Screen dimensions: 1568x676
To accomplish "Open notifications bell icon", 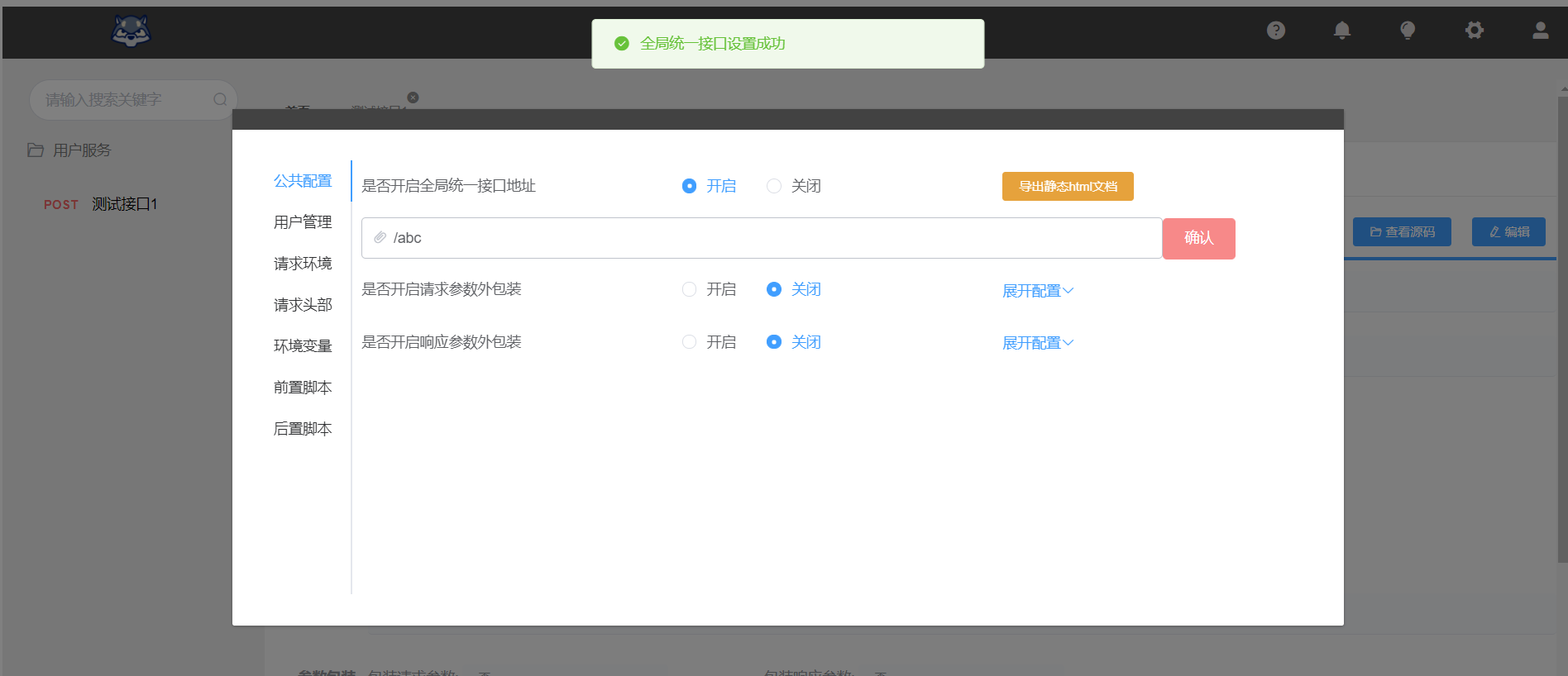I will [x=1342, y=31].
